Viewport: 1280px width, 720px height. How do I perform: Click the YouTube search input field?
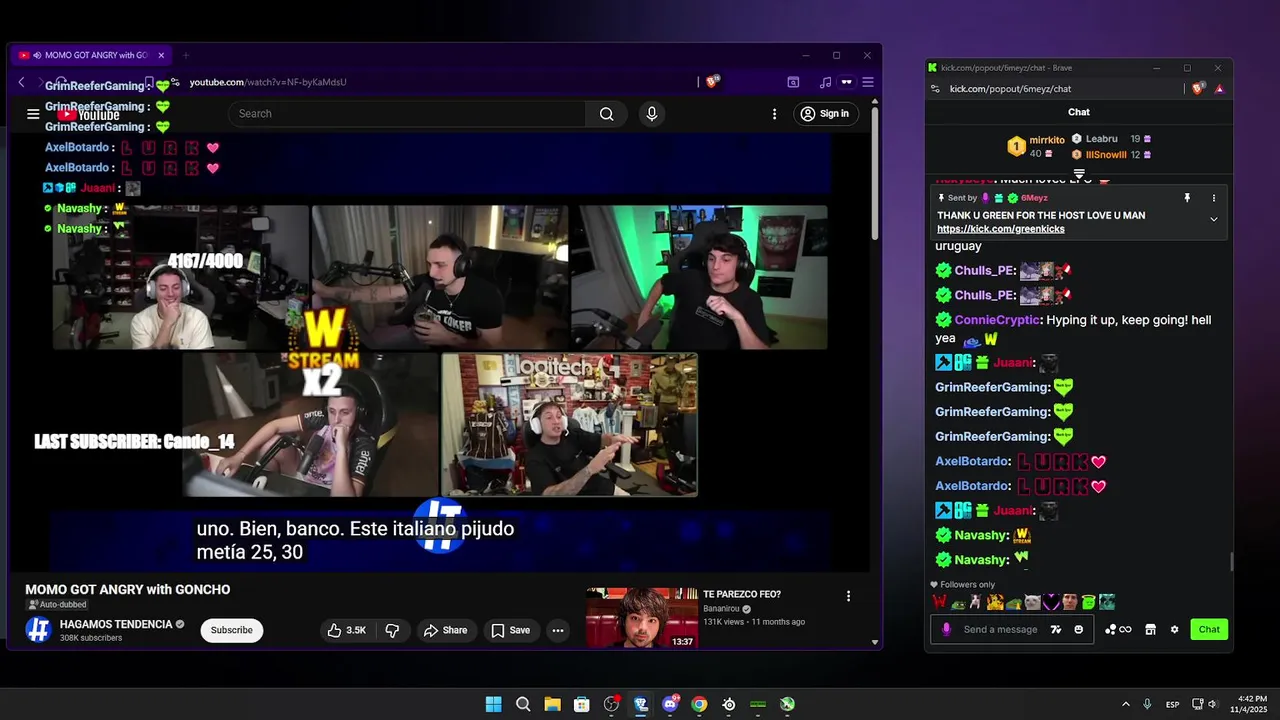click(x=407, y=114)
